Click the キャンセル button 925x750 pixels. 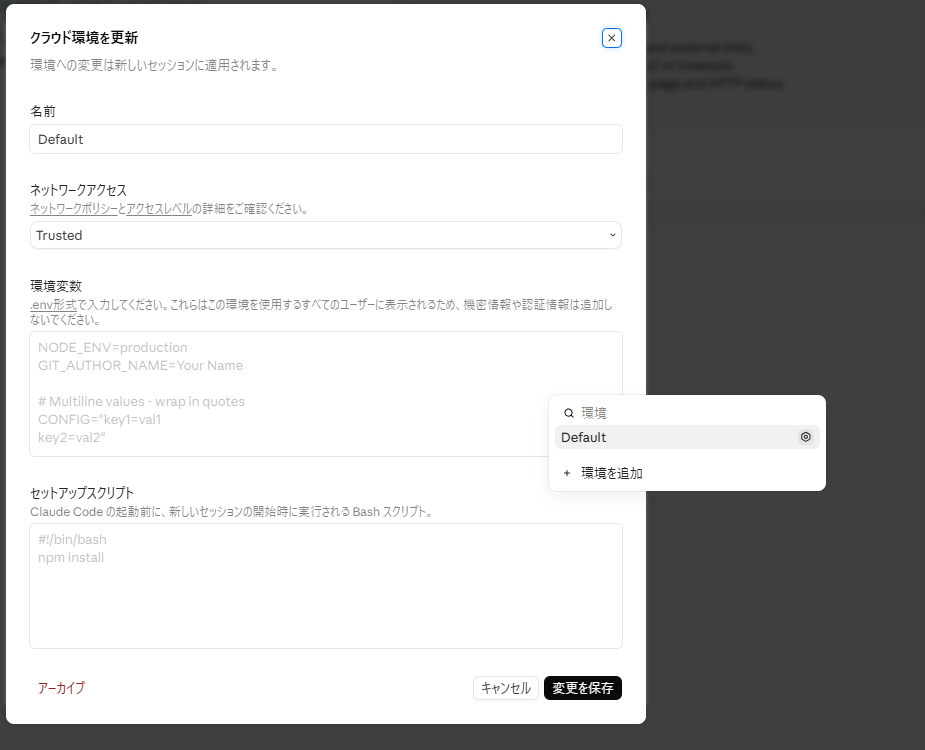506,688
